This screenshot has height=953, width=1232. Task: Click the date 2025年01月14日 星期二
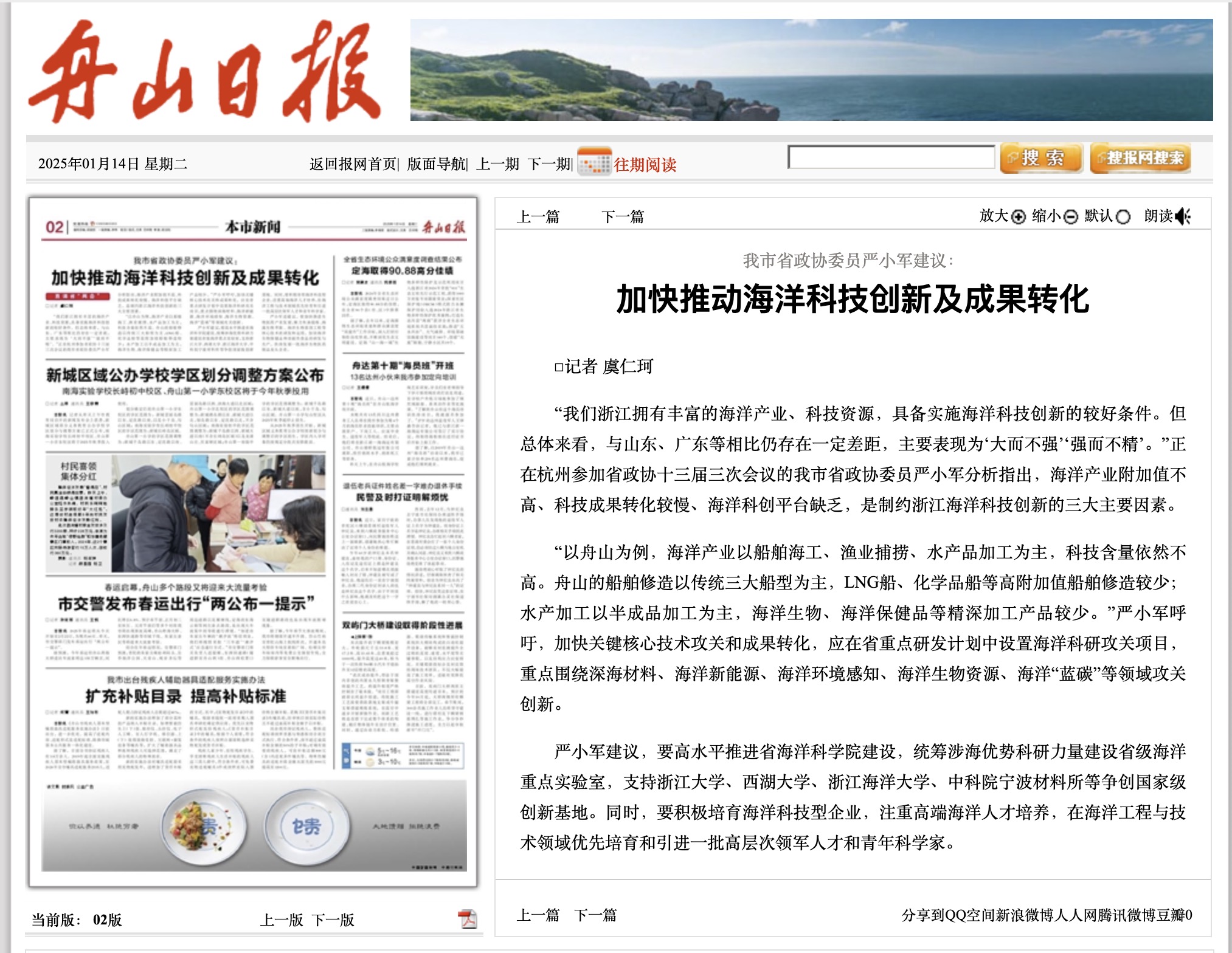pyautogui.click(x=112, y=164)
